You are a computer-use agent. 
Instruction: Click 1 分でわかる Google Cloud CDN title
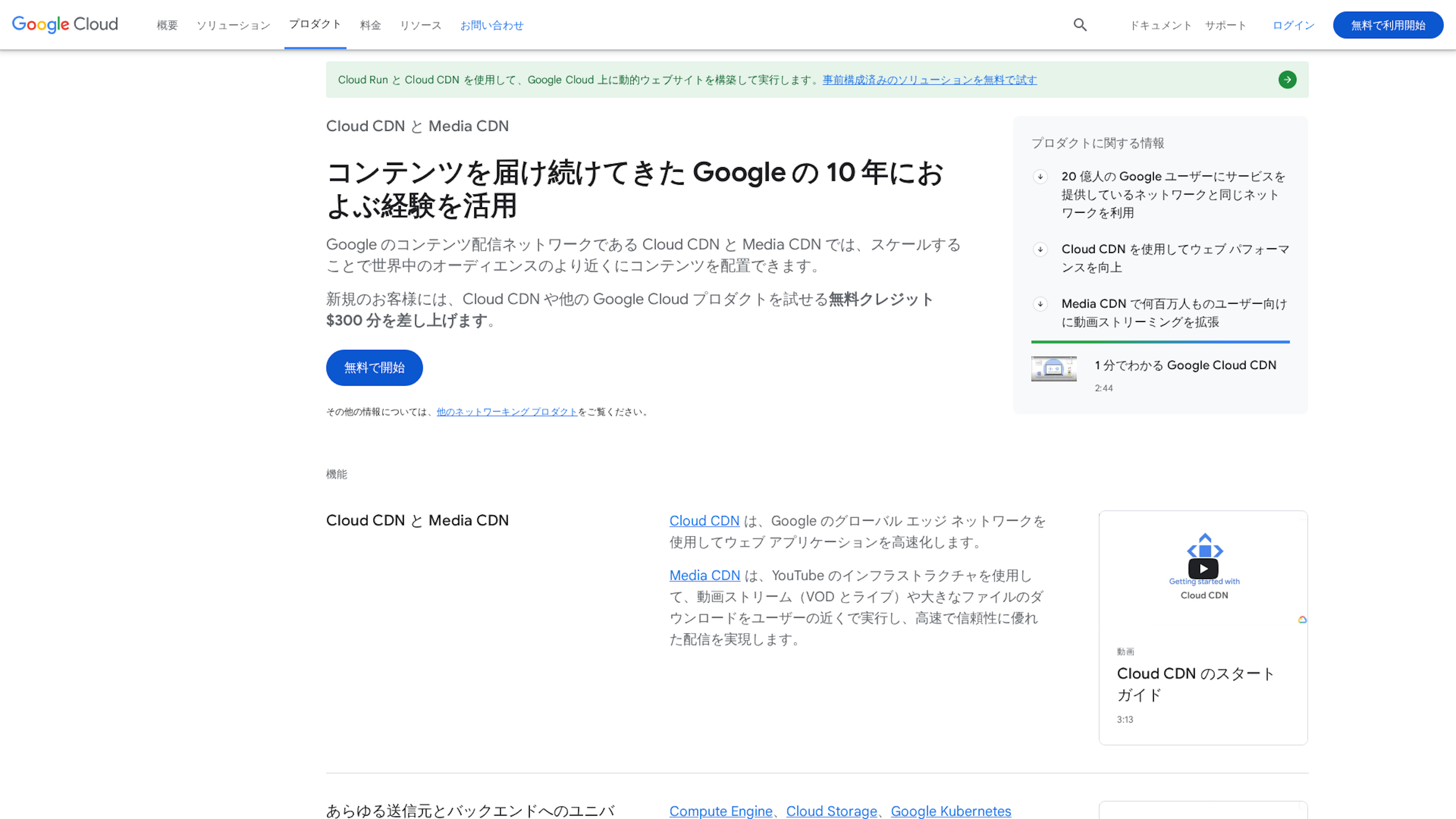(1185, 365)
